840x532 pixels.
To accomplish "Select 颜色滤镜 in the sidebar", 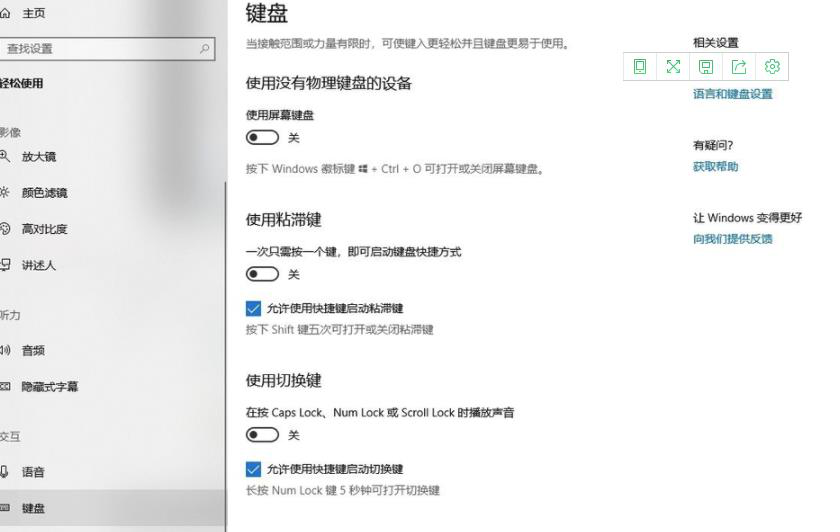I will click(44, 192).
